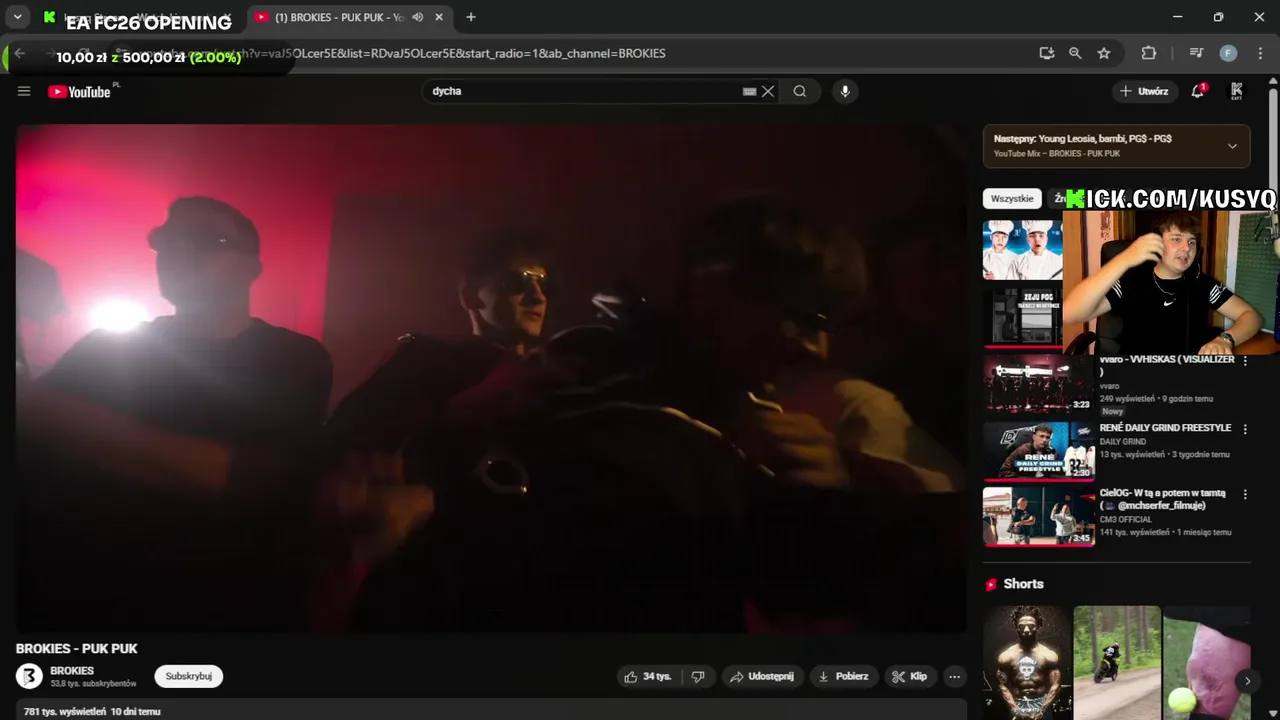Image resolution: width=1280 pixels, height=720 pixels.
Task: Open the Chrome profile avatar F
Action: coord(1228,53)
